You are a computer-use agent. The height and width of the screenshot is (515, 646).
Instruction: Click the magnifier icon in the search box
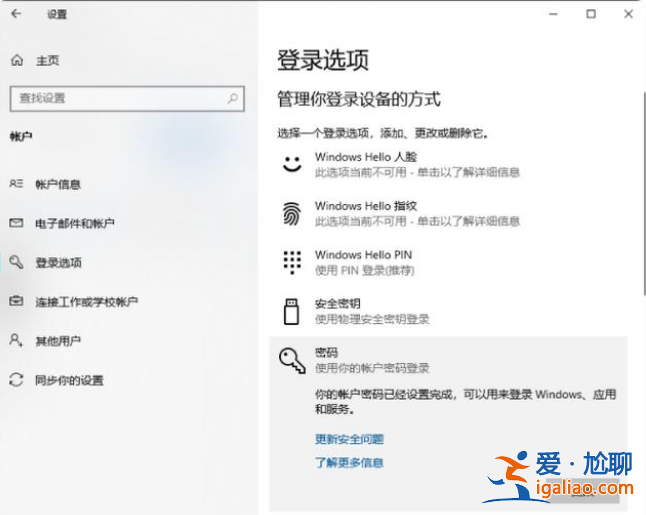tap(233, 98)
